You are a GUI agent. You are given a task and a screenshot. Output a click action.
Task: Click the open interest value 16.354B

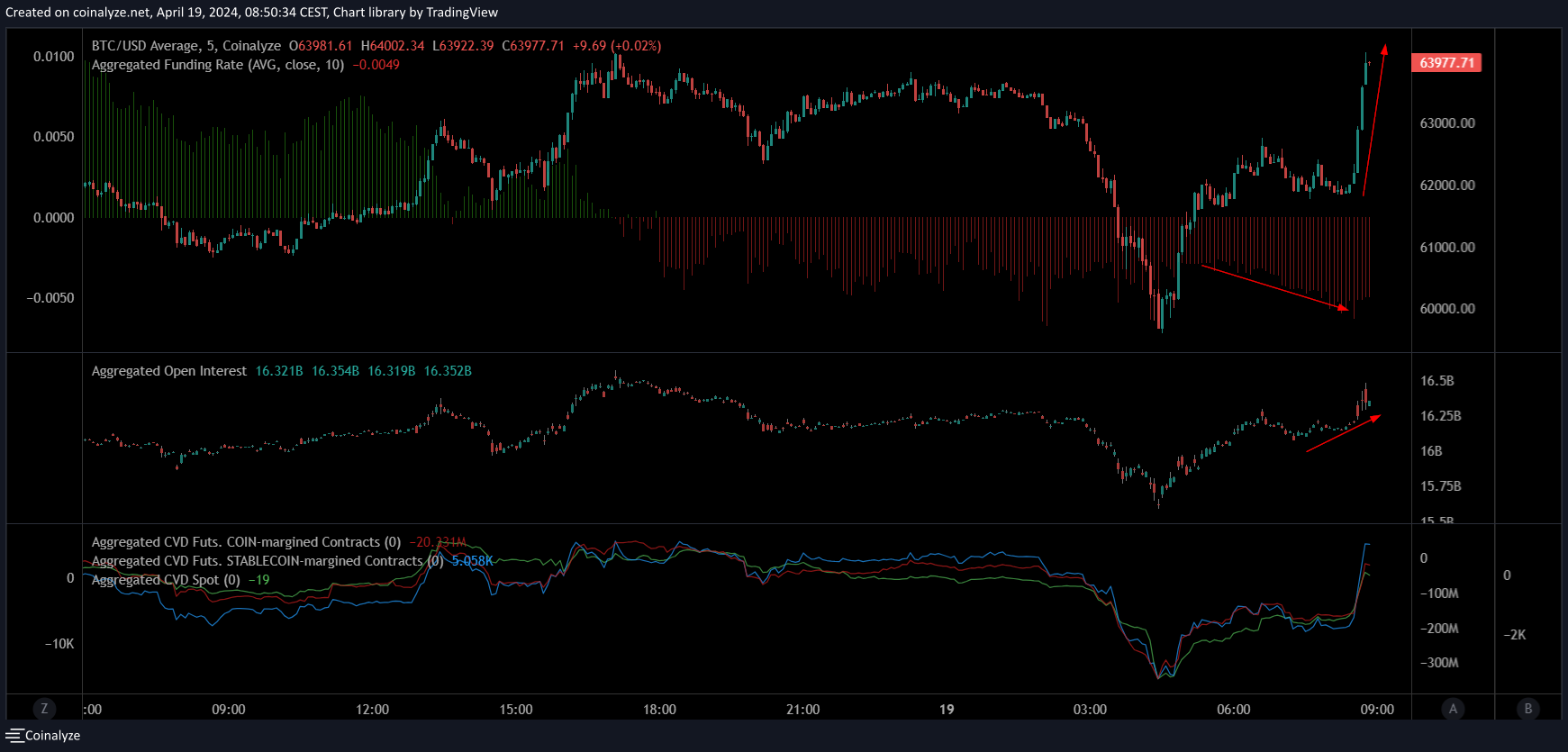(335, 371)
